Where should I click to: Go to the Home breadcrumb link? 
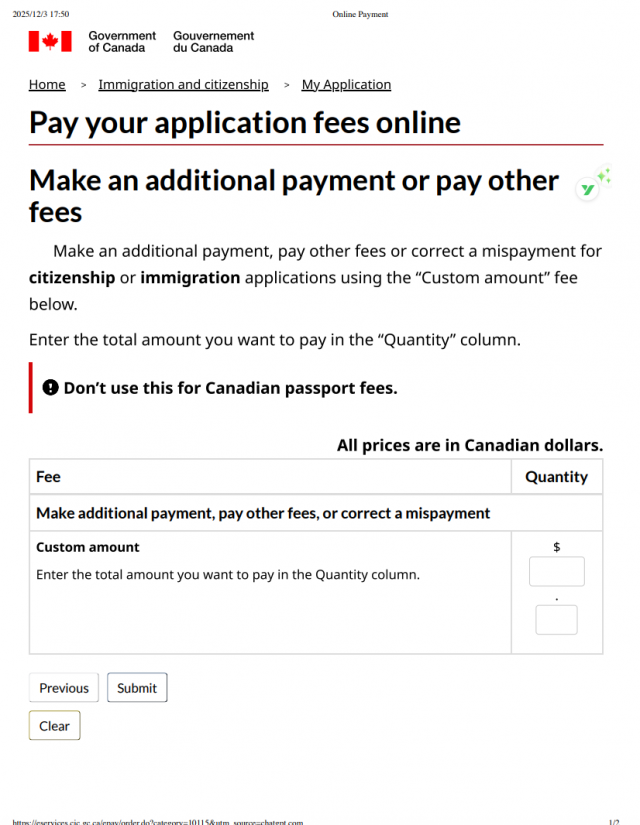[47, 85]
